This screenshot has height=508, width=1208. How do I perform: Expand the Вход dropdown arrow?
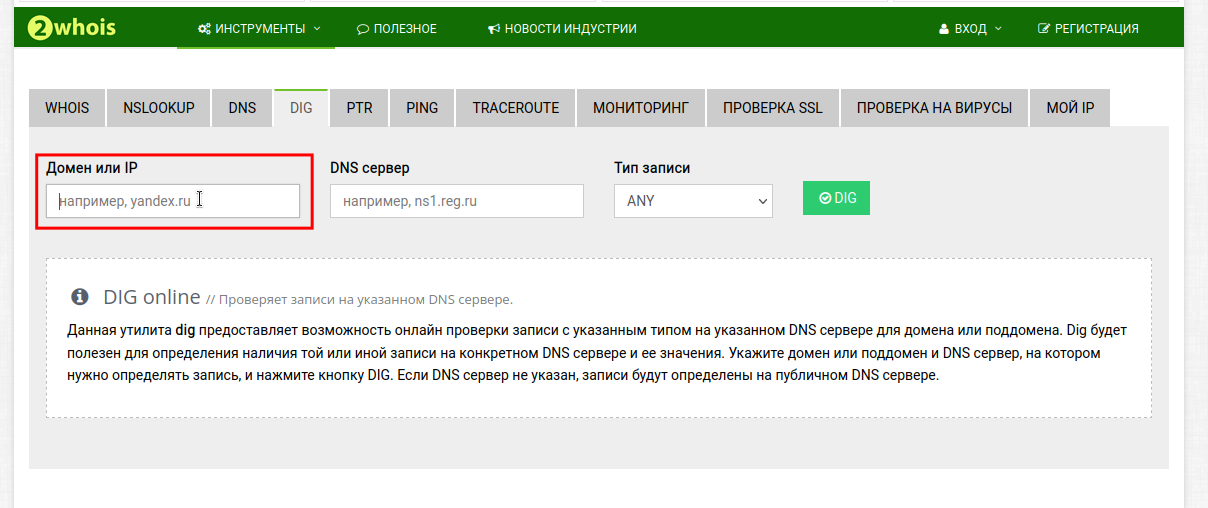point(997,28)
